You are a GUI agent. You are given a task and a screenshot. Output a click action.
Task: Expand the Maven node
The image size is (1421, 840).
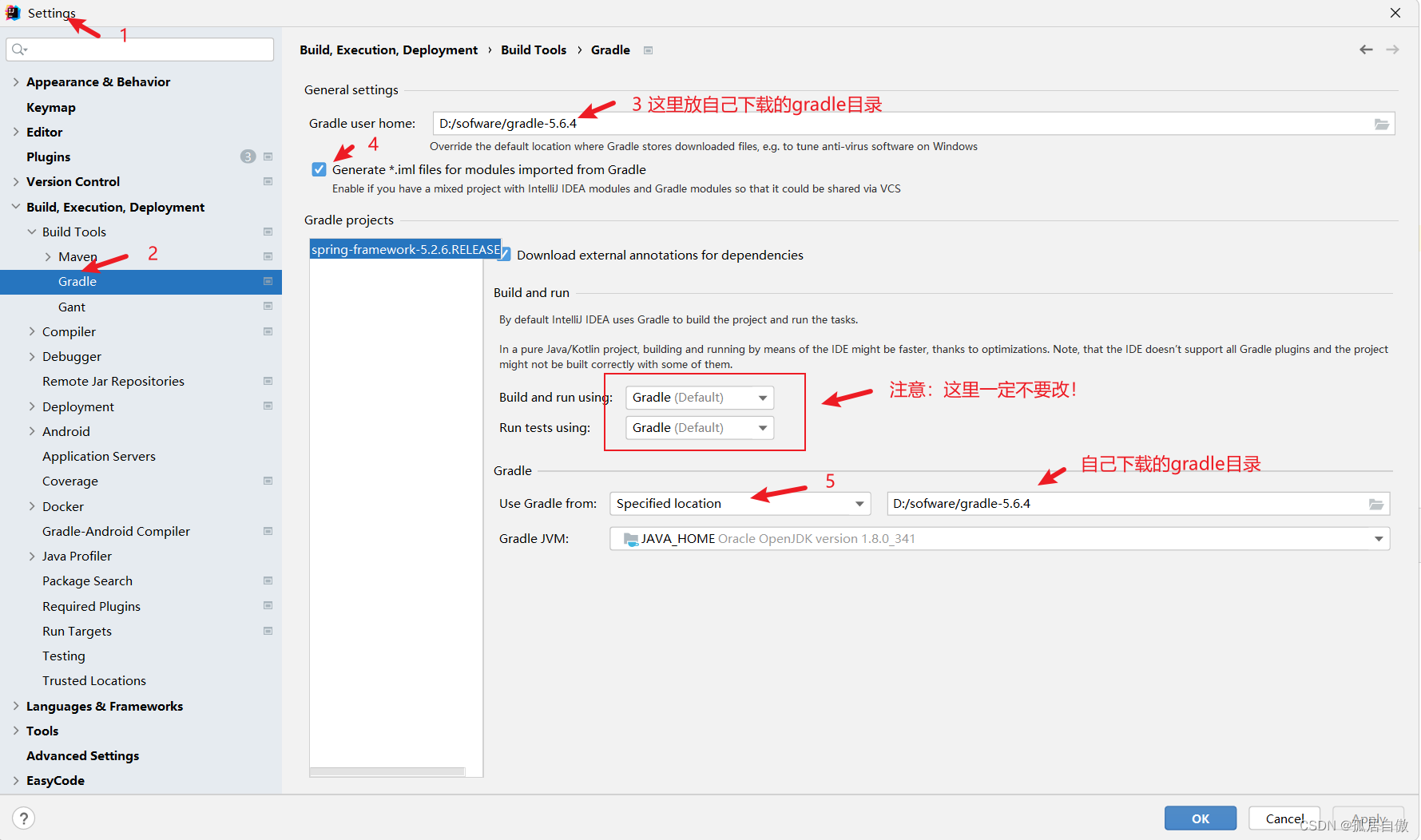coord(48,256)
